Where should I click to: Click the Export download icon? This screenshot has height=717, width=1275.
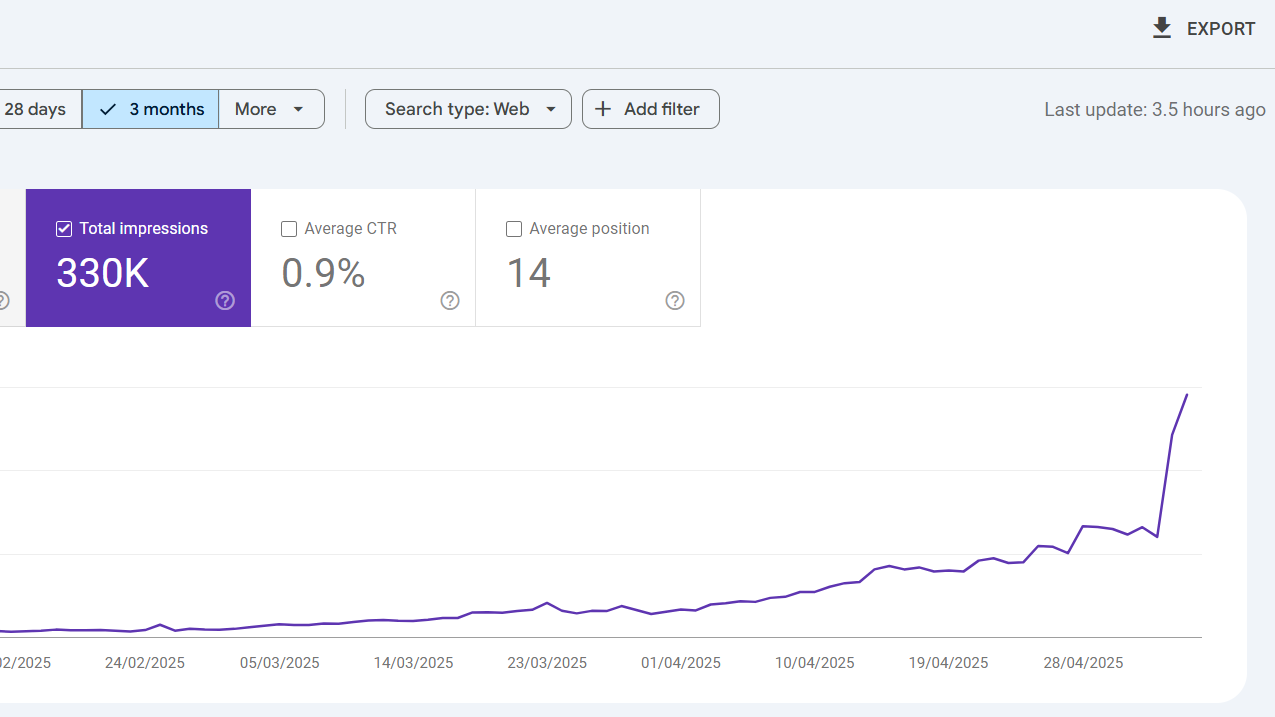(1162, 28)
